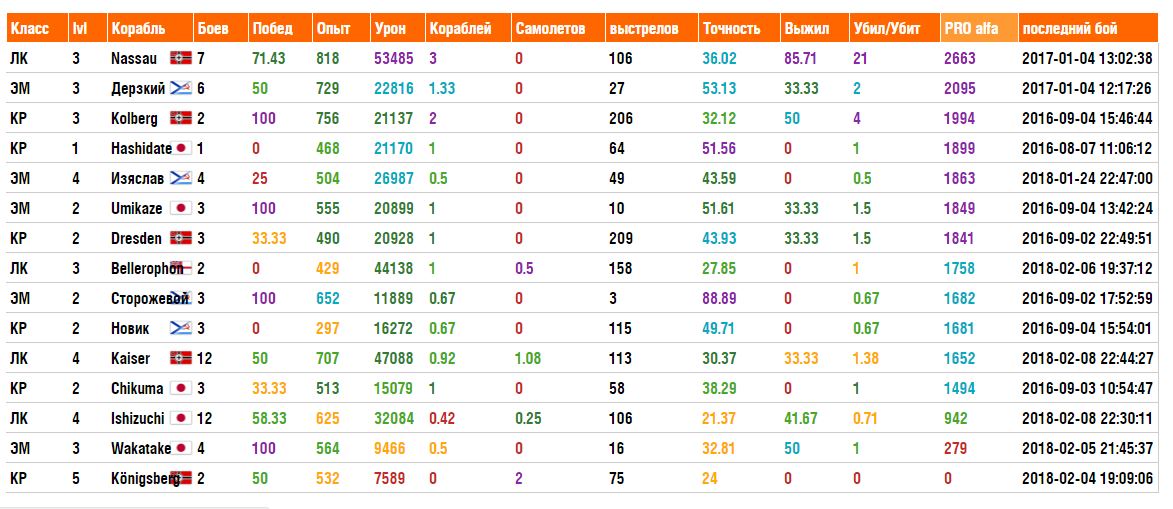This screenshot has height=509, width=1173.
Task: Click the German flag icon beside Nassau
Action: [181, 59]
